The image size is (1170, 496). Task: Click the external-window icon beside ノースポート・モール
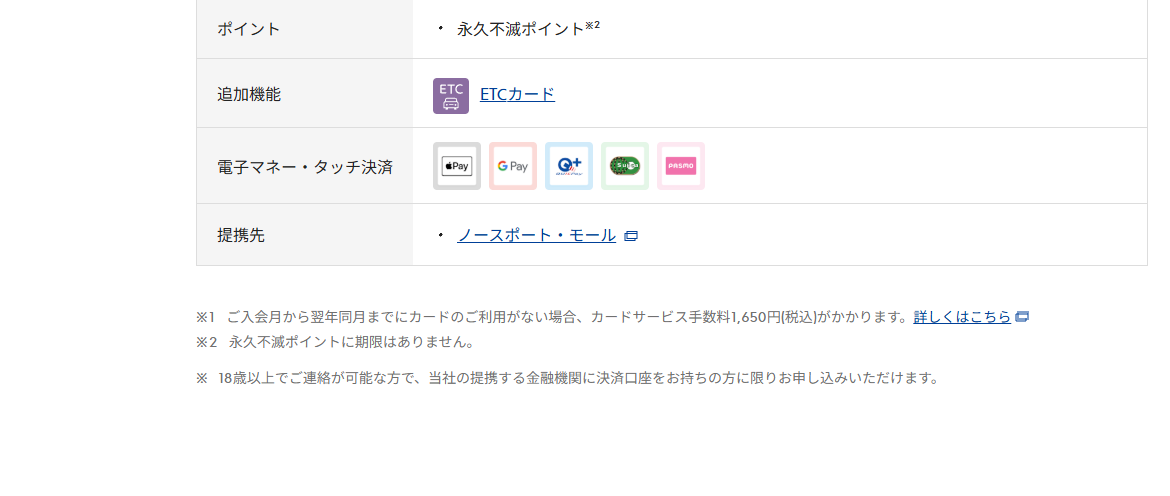click(631, 236)
